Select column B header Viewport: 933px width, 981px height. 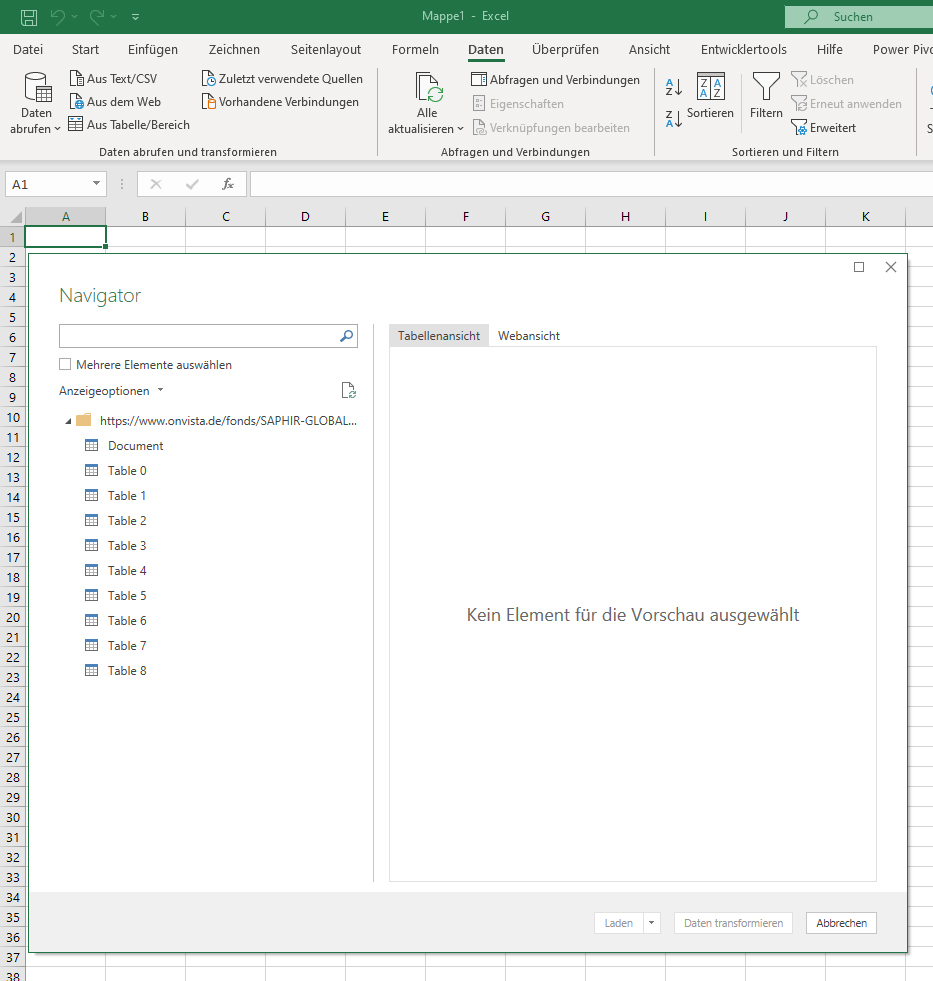coord(145,216)
